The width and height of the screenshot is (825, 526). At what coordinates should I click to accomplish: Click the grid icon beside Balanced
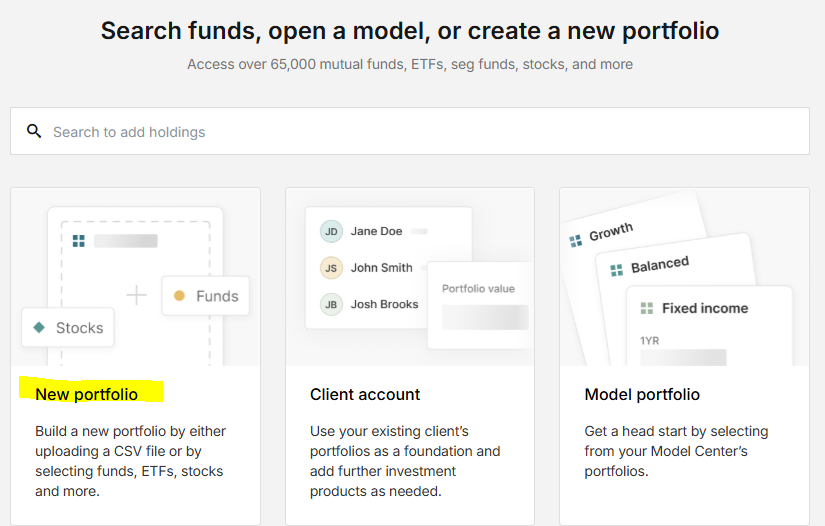pyautogui.click(x=616, y=270)
